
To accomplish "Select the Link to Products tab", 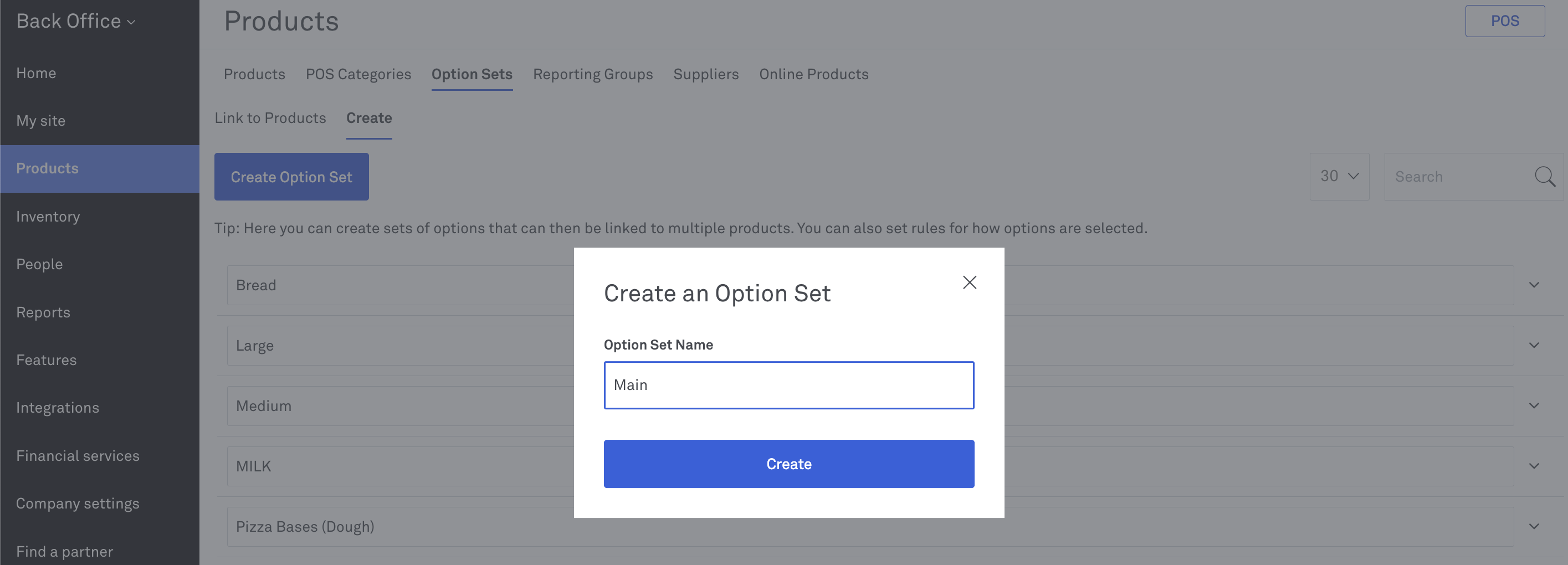I will click(x=270, y=118).
